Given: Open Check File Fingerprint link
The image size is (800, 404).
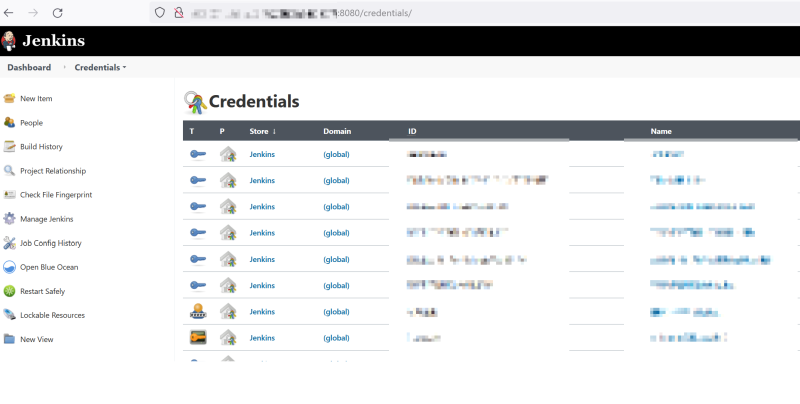Looking at the screenshot, I should pos(56,195).
